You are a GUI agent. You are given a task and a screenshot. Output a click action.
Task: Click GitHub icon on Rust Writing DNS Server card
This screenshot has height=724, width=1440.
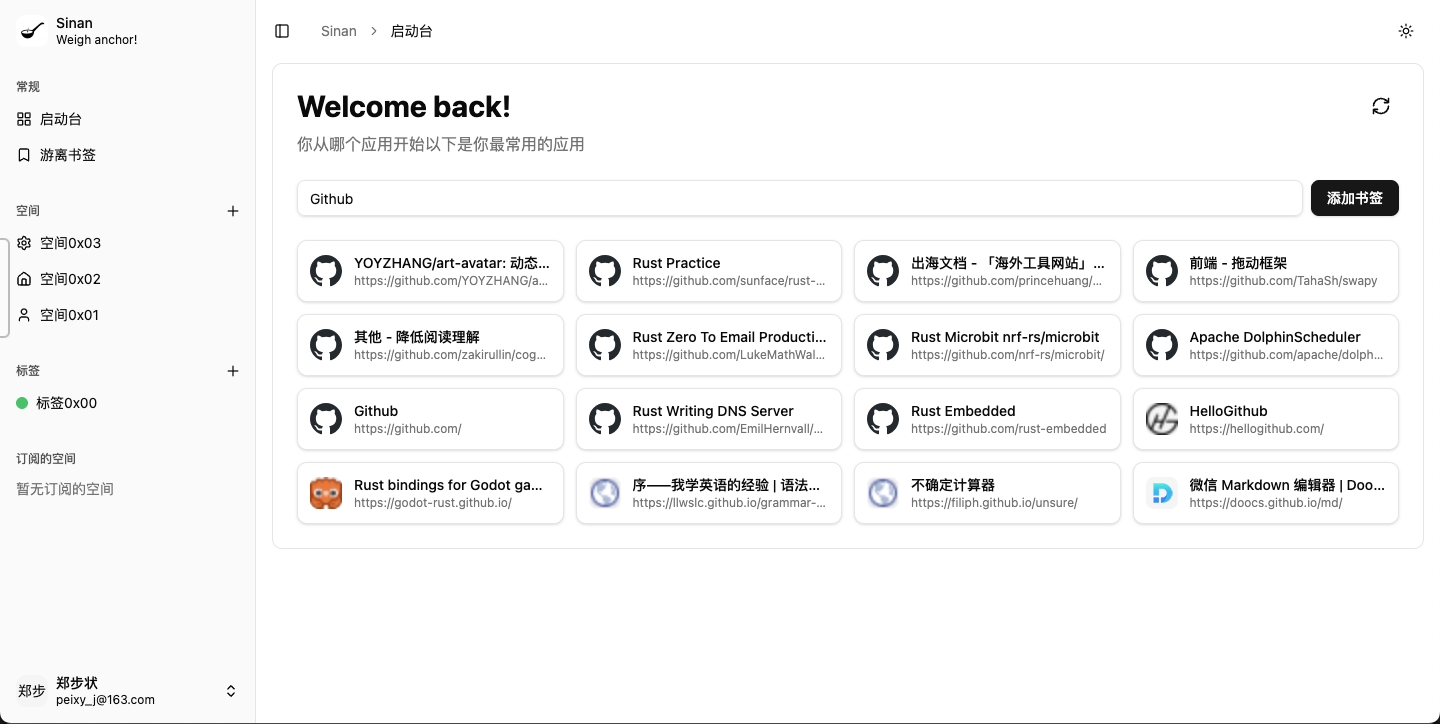pyautogui.click(x=605, y=419)
